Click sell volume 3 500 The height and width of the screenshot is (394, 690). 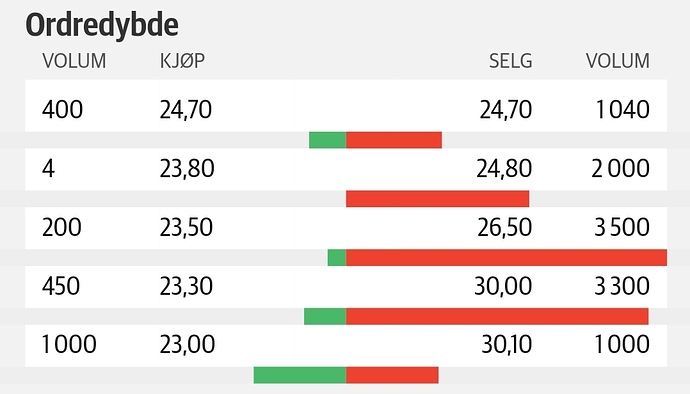point(622,228)
